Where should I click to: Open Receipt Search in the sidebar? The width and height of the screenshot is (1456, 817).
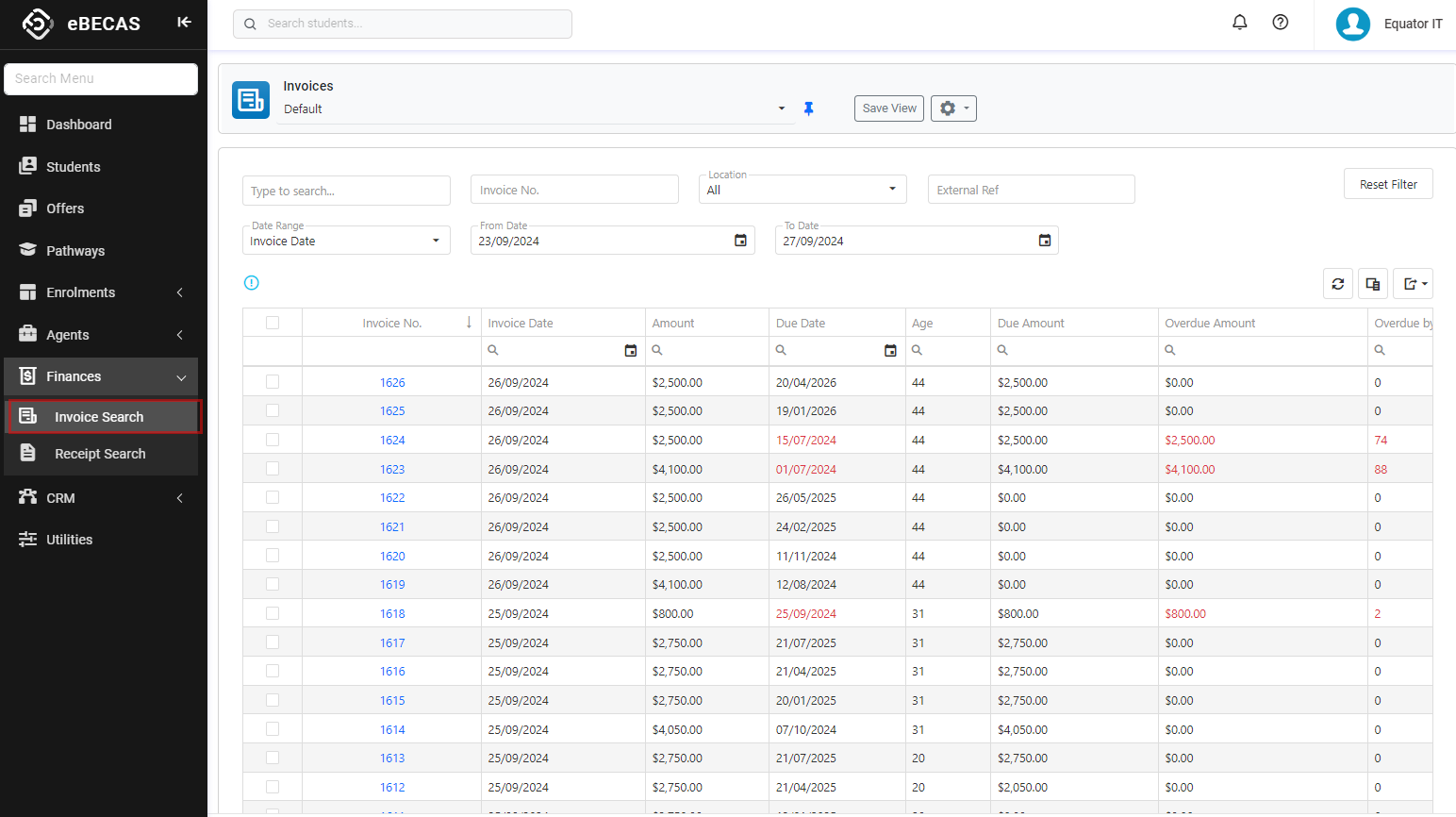click(100, 454)
